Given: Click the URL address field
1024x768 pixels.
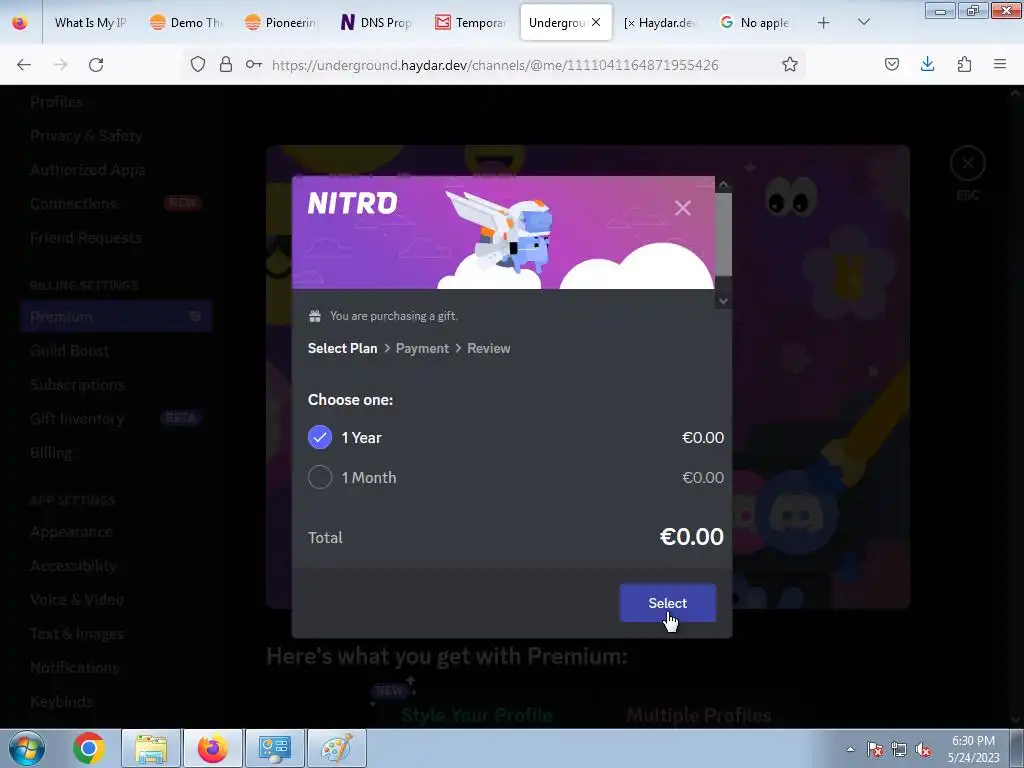Looking at the screenshot, I should coord(495,65).
